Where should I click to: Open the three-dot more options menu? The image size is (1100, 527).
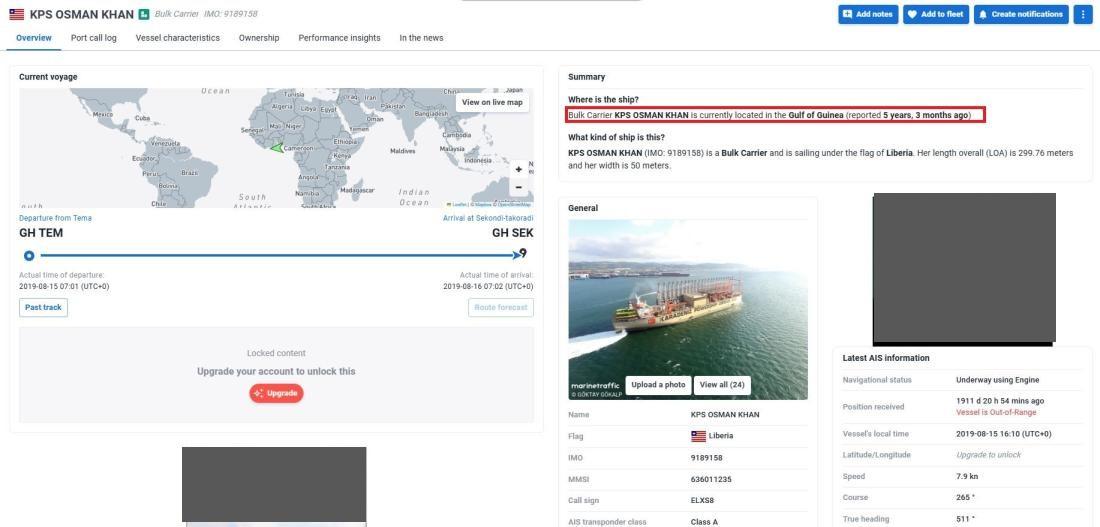click(1082, 14)
